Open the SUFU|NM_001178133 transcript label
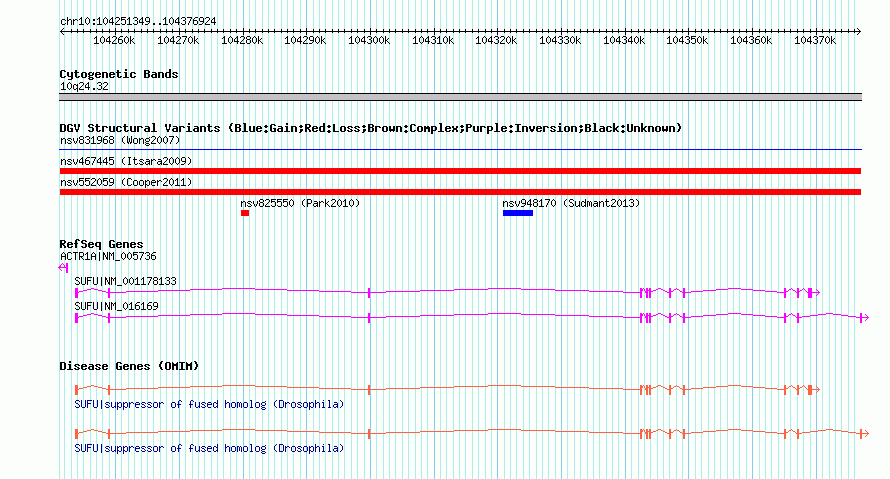Viewport: 890px width, 479px height. coord(125,281)
